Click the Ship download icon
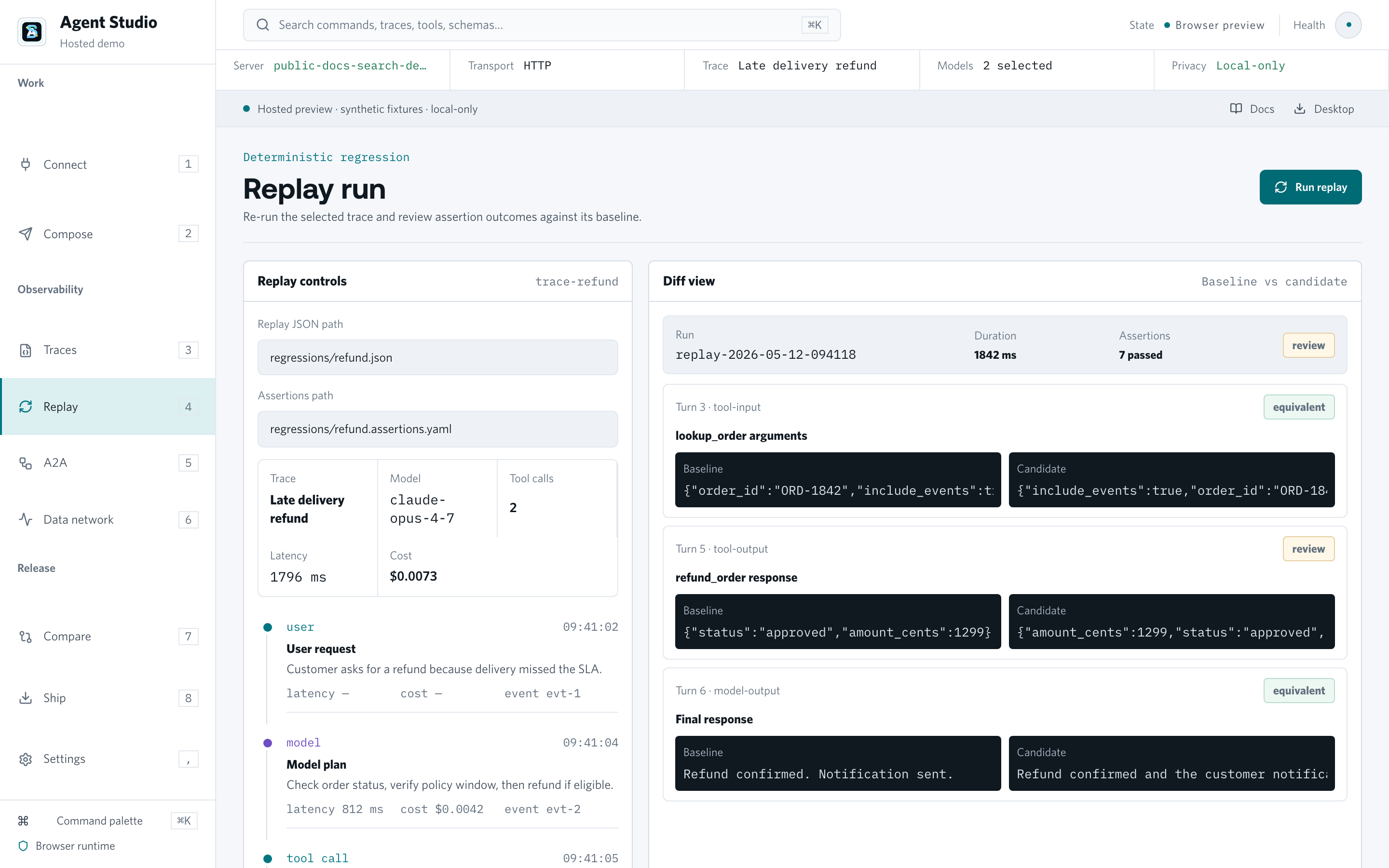 25,697
